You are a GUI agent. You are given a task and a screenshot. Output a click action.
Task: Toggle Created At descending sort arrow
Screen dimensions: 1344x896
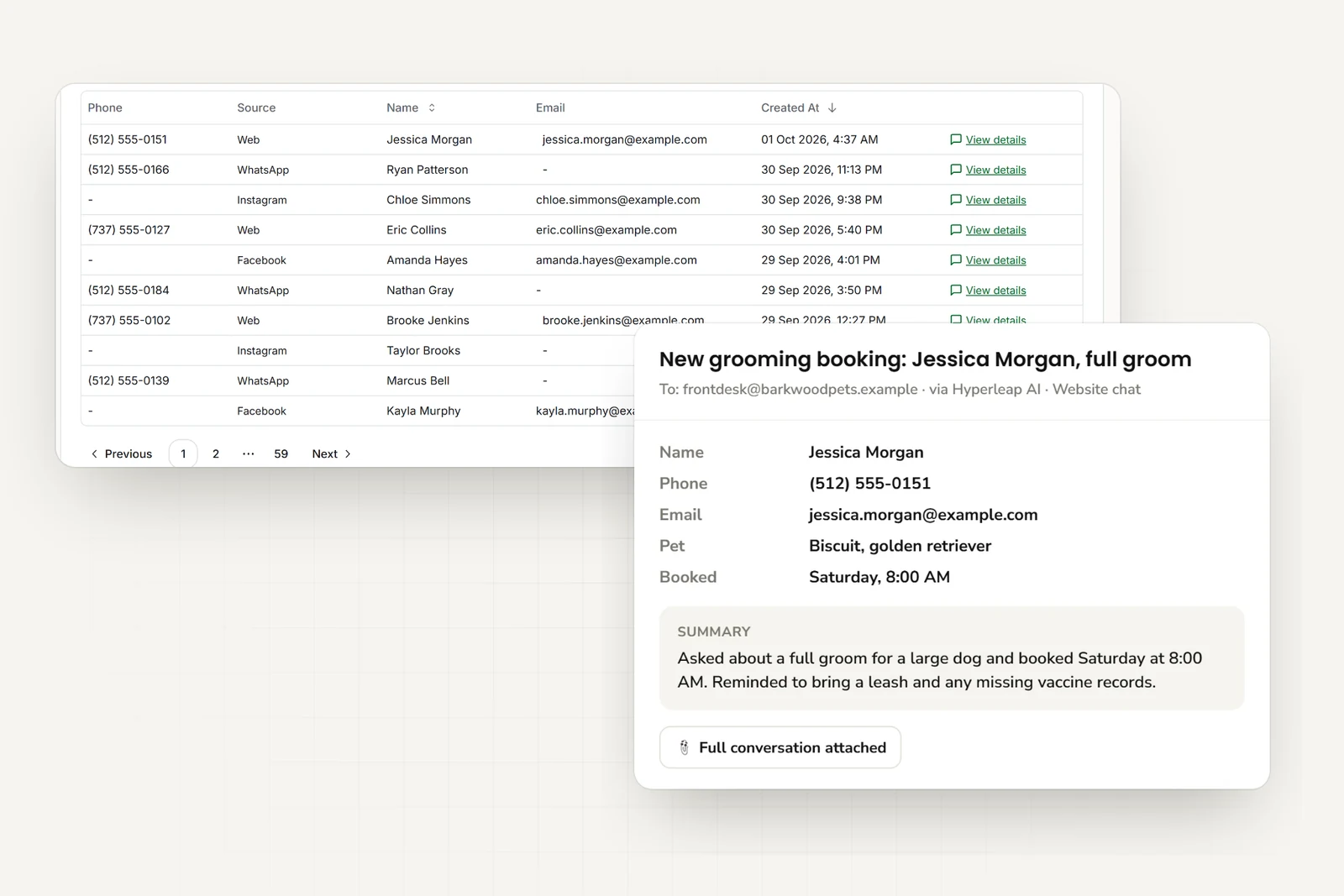tap(832, 107)
